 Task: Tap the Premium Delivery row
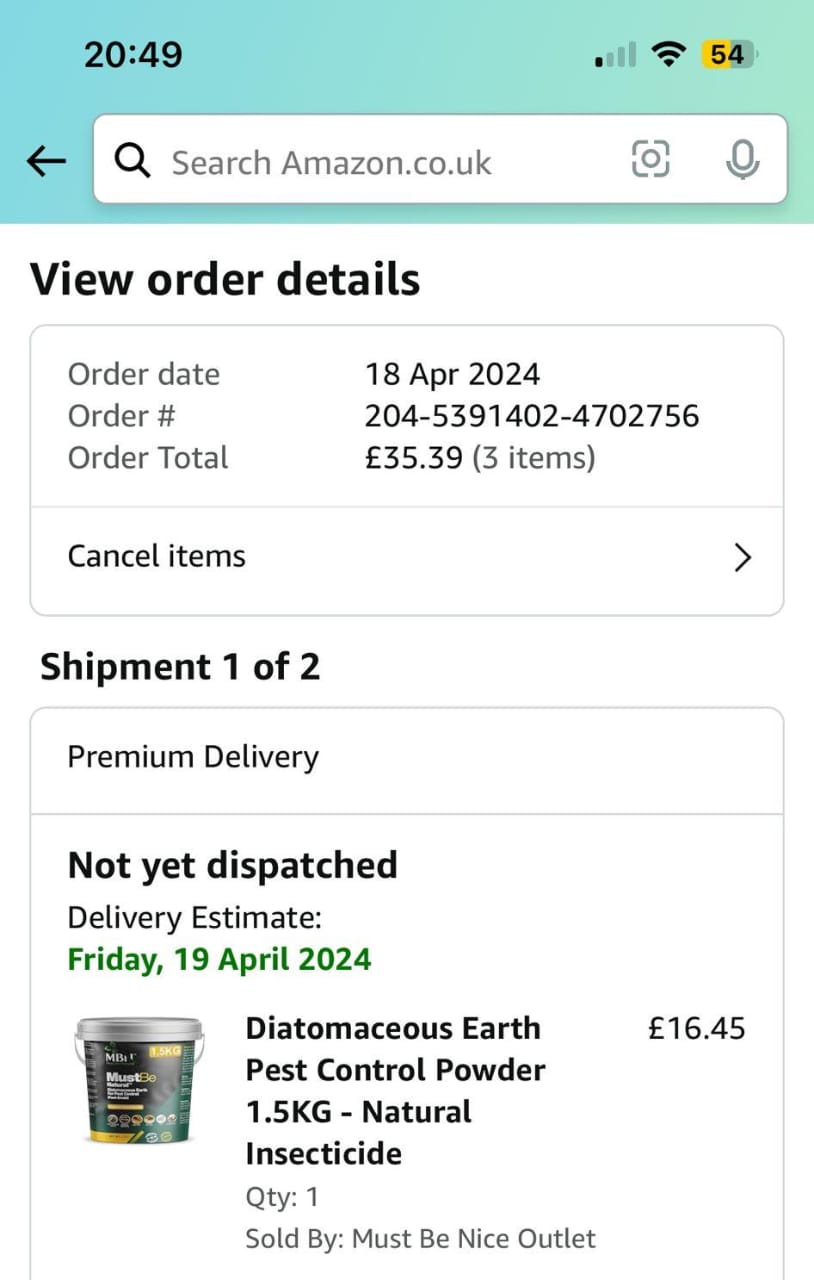407,758
